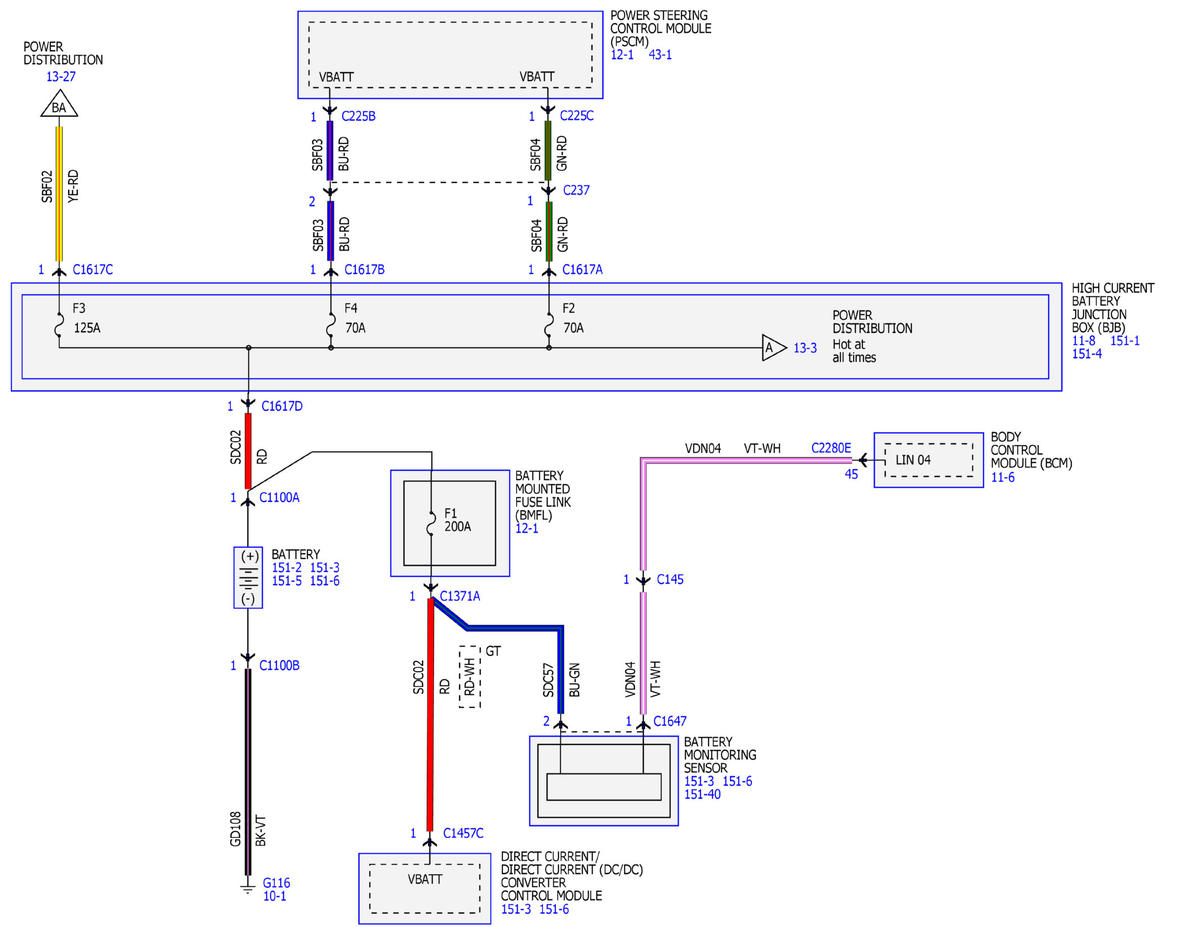View connector C237 details
This screenshot has width=1200, height=927.
tap(576, 189)
